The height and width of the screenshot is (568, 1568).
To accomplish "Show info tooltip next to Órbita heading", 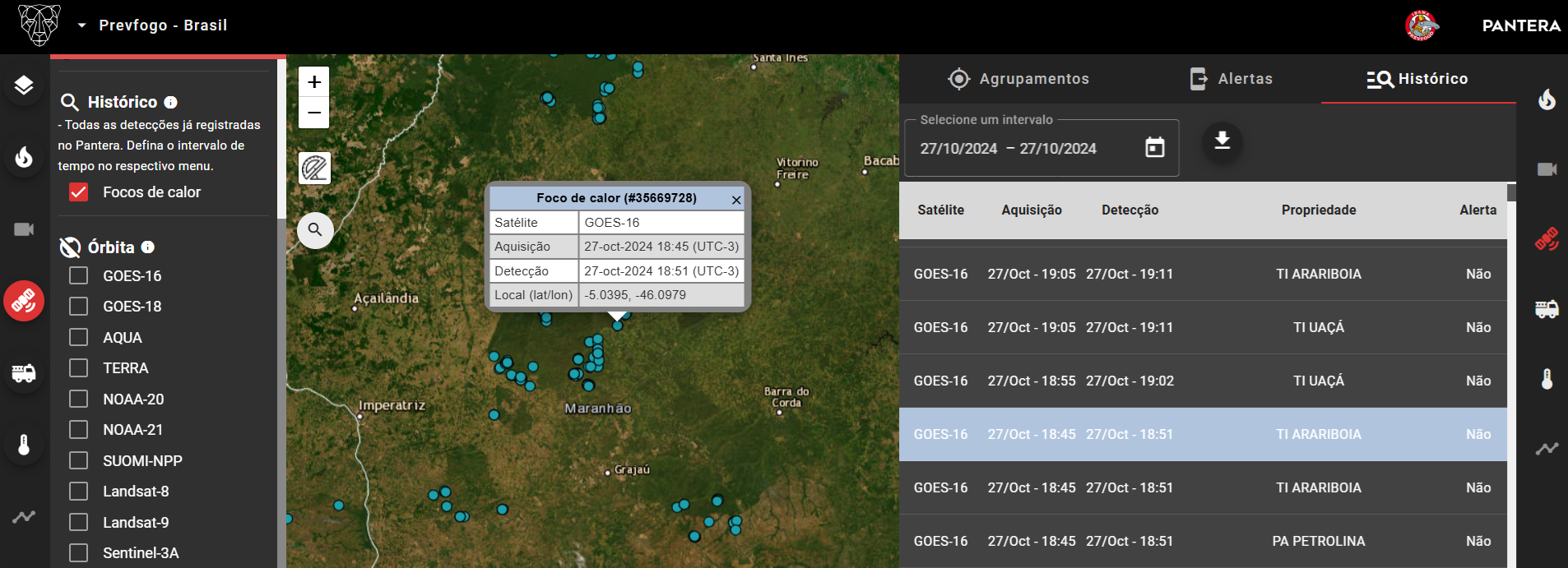I will pyautogui.click(x=147, y=247).
